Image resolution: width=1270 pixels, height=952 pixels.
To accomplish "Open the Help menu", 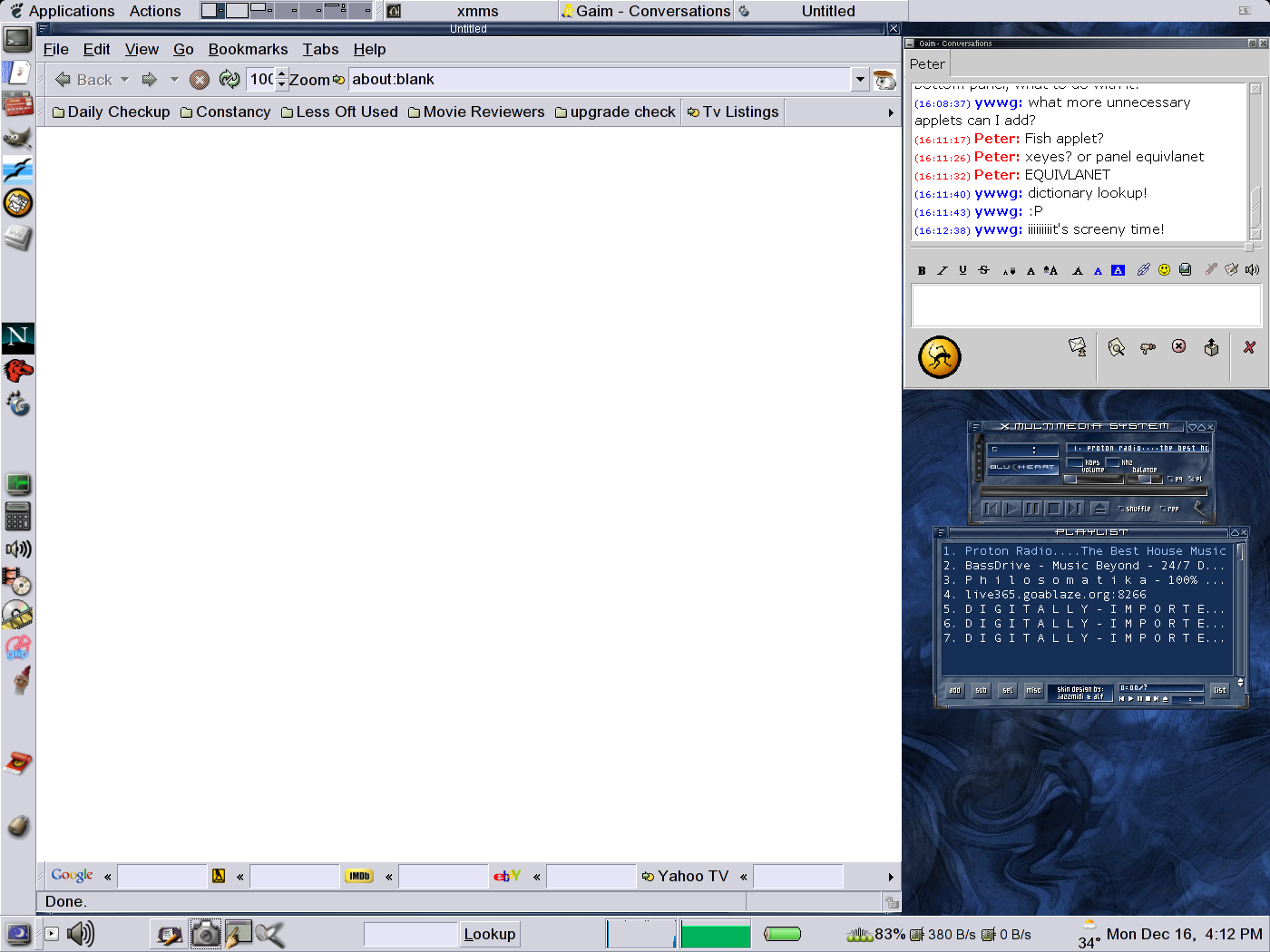I will [369, 49].
